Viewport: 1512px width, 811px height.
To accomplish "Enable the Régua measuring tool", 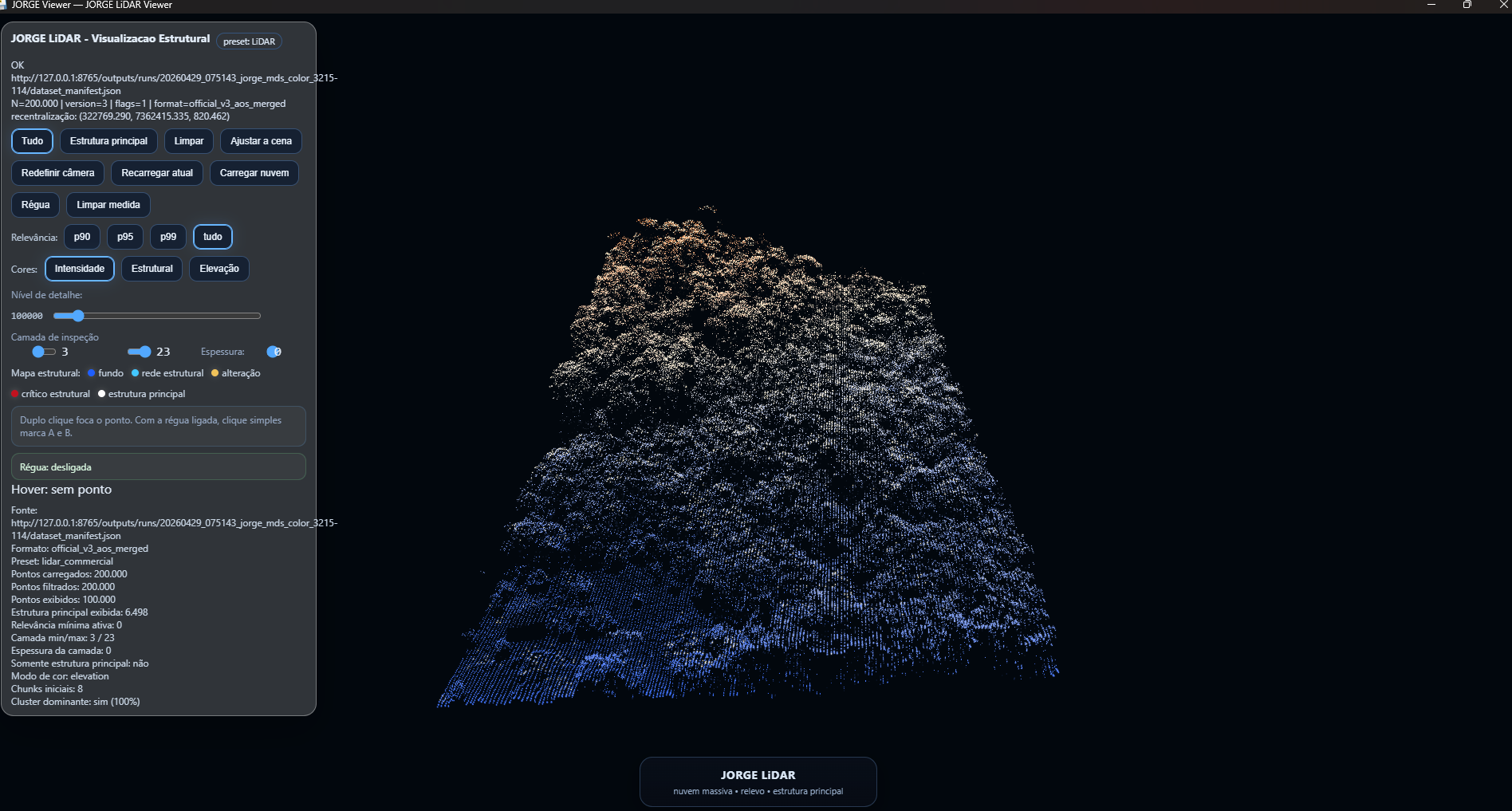I will (x=35, y=205).
